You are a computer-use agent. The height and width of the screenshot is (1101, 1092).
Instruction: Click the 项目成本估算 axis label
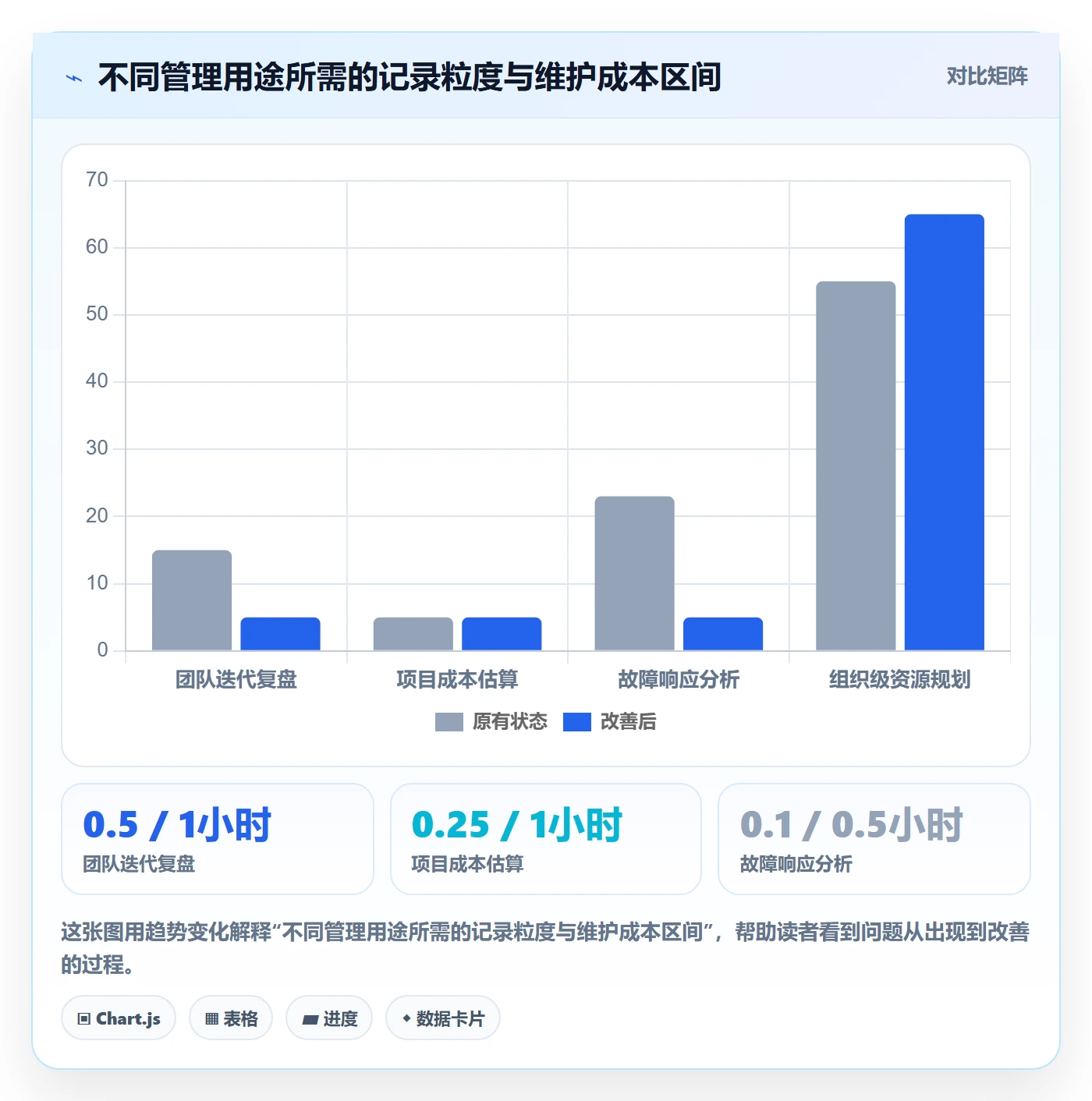point(457,680)
